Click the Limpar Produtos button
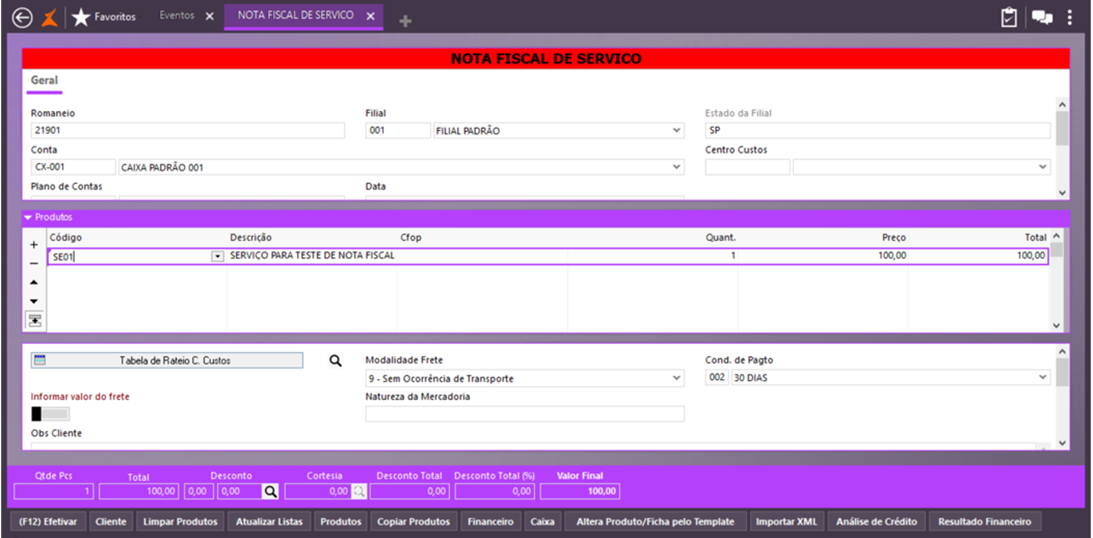 181,521
